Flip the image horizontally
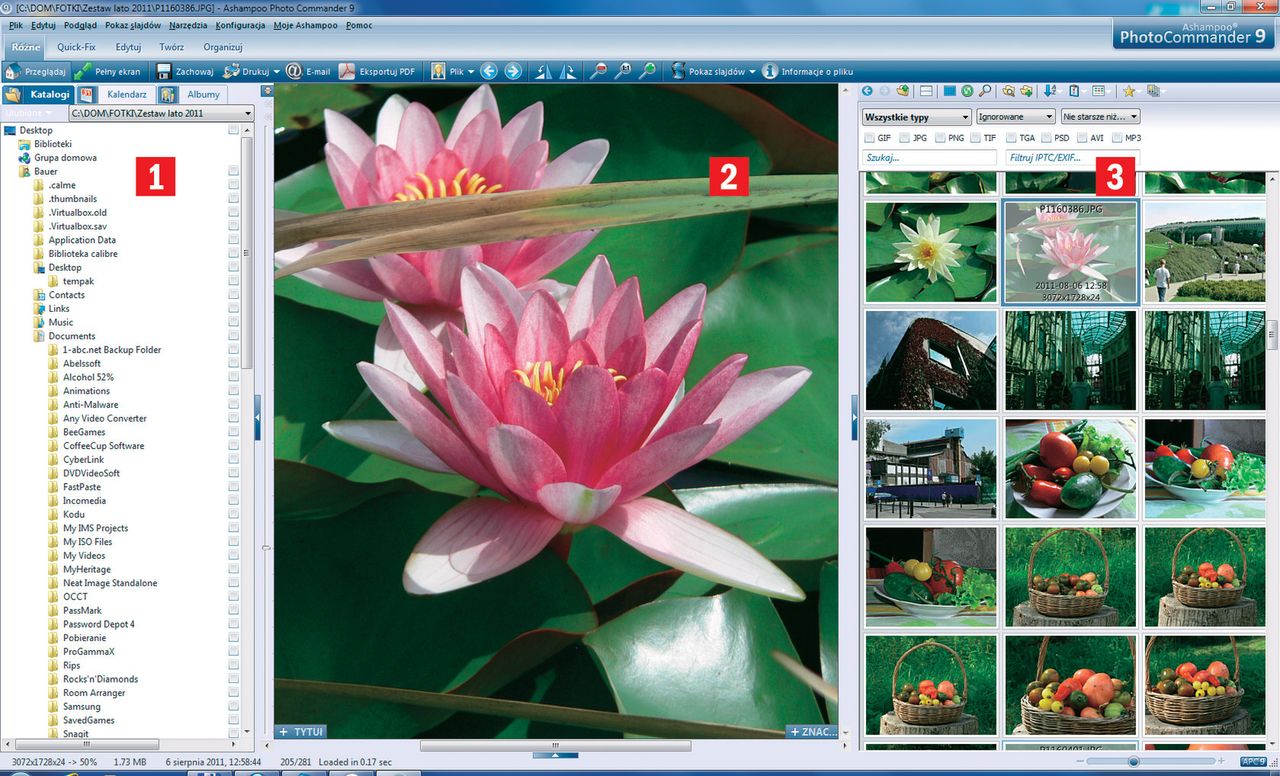The width and height of the screenshot is (1280, 776). point(544,71)
